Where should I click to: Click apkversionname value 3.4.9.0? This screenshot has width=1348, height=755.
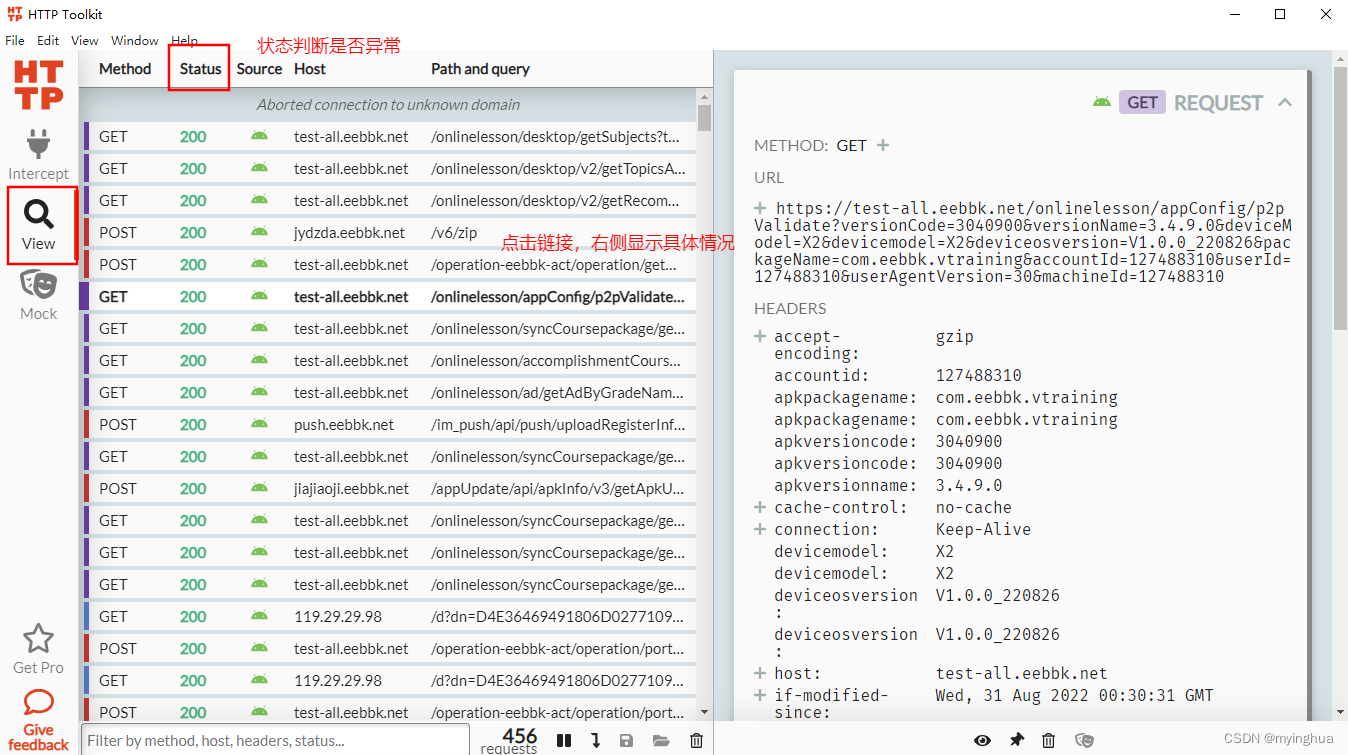pyautogui.click(x=969, y=485)
